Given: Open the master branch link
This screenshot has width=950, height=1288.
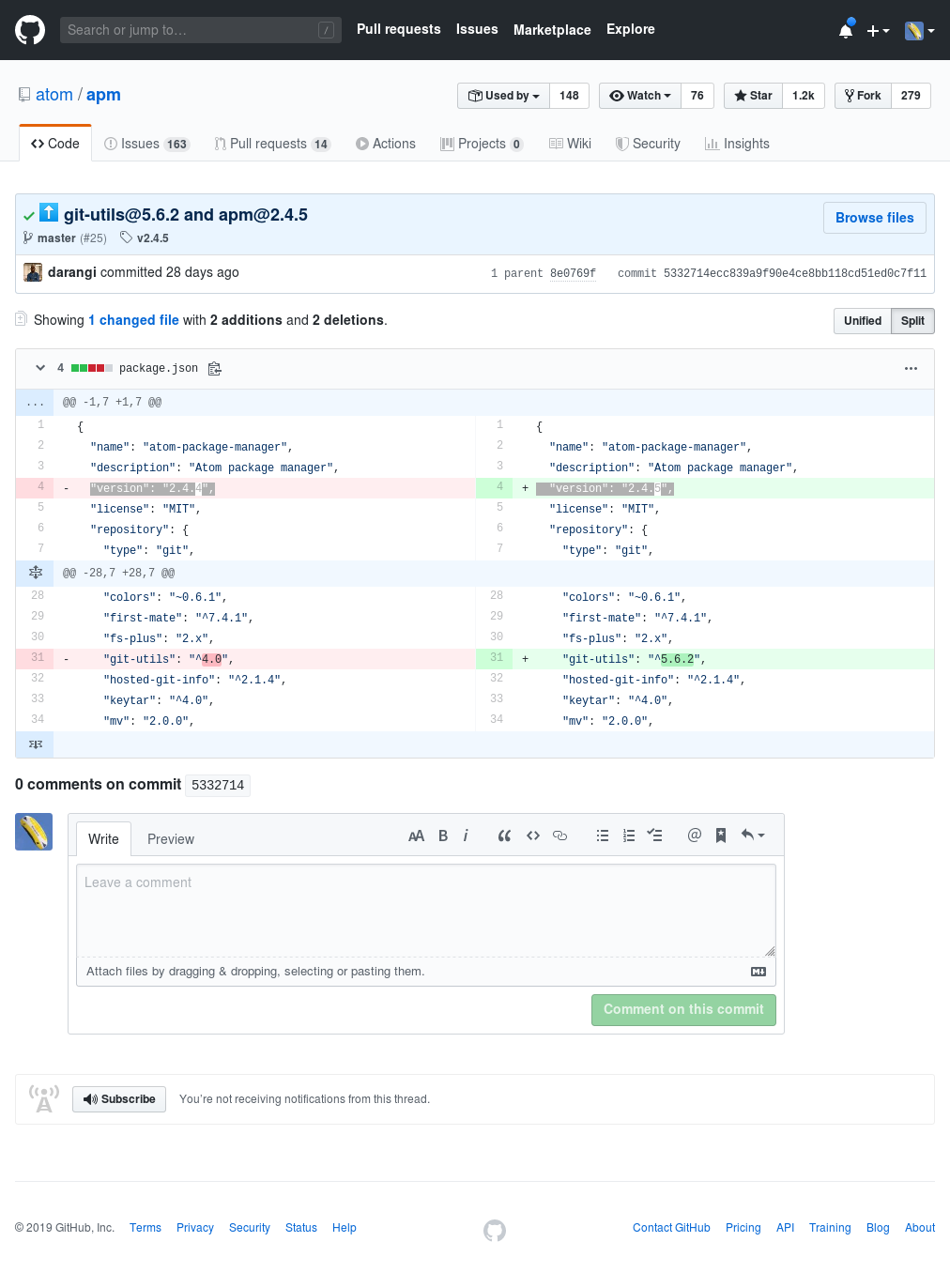Looking at the screenshot, I should [x=56, y=238].
